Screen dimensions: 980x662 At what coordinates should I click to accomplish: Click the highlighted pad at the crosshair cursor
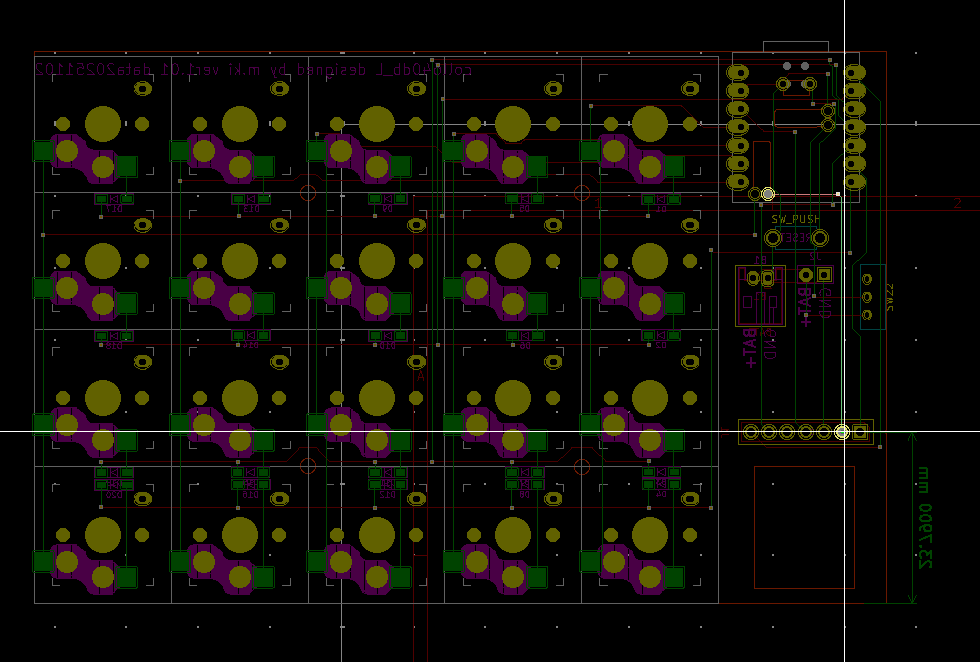tap(842, 432)
